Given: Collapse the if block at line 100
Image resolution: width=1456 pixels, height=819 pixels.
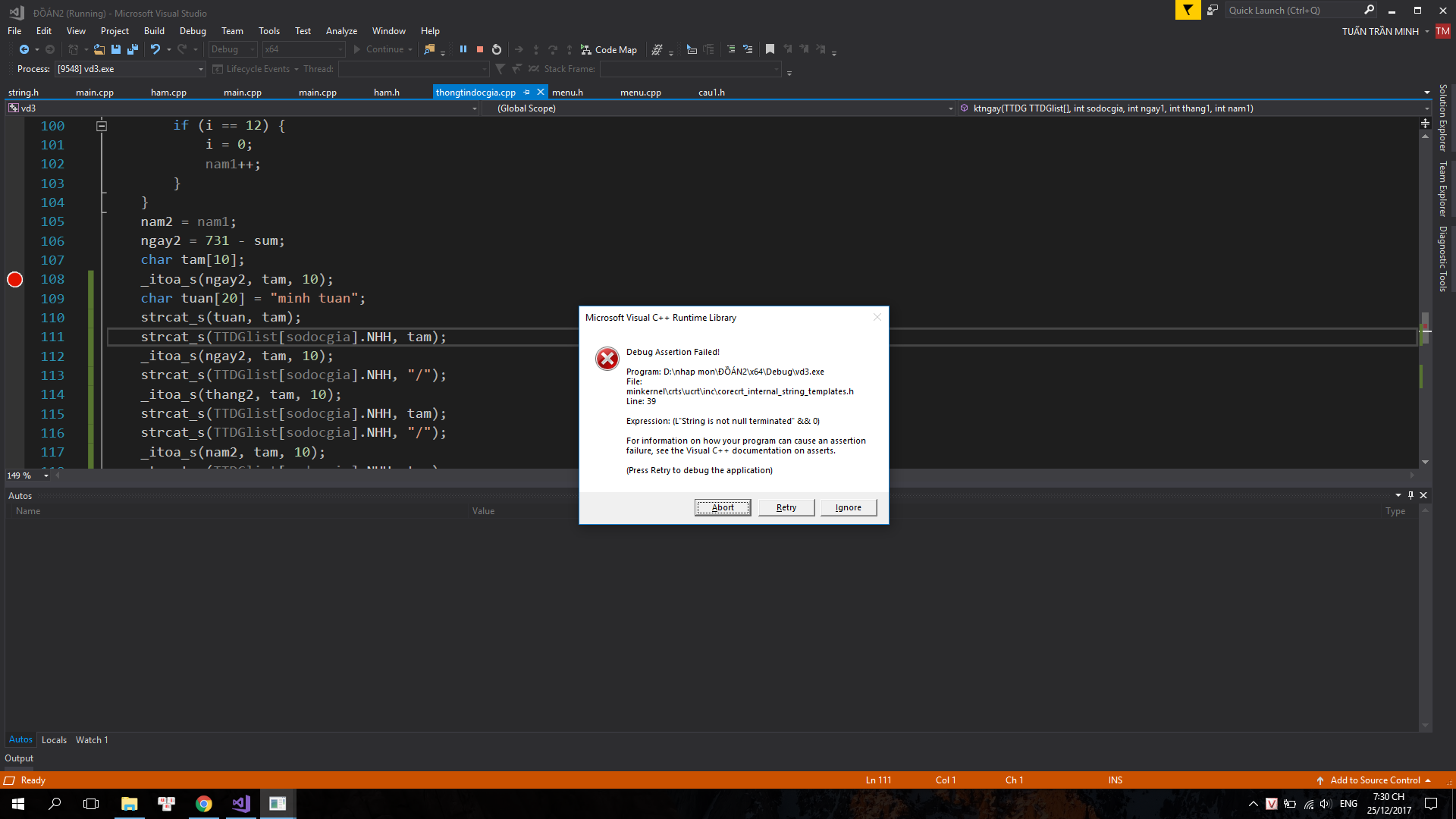Looking at the screenshot, I should coord(102,126).
